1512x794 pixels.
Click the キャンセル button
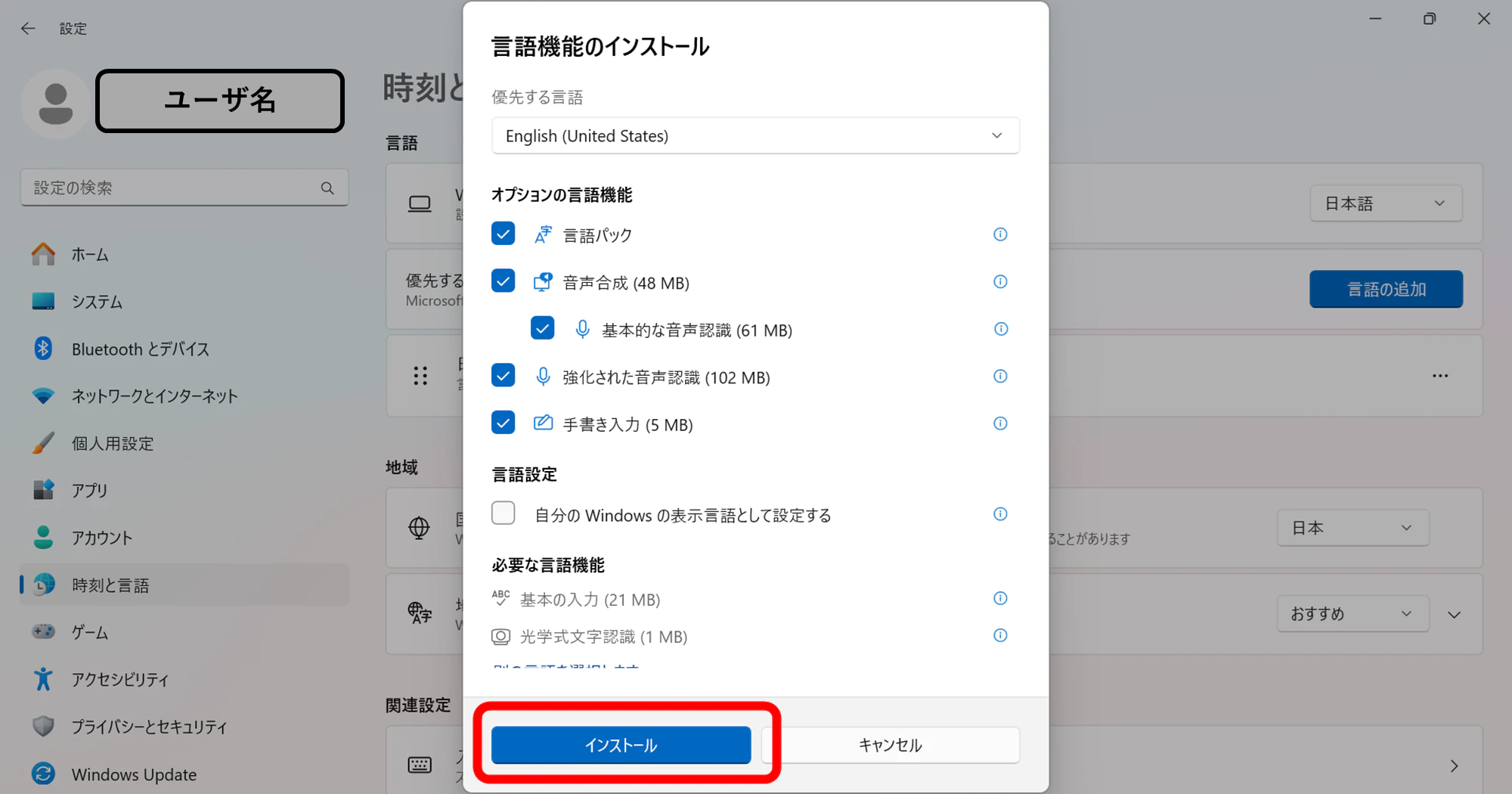pyautogui.click(x=891, y=745)
